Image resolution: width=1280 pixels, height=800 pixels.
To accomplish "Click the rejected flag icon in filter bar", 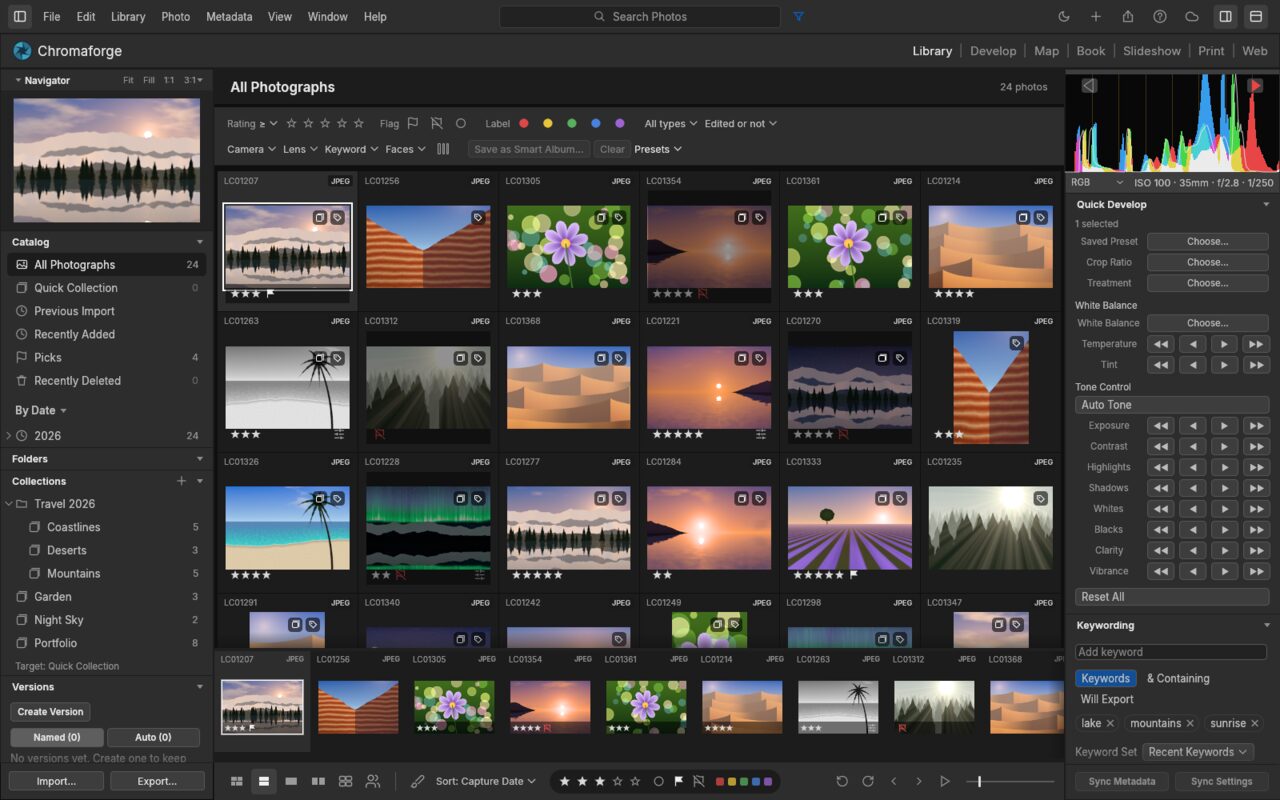I will (x=437, y=124).
